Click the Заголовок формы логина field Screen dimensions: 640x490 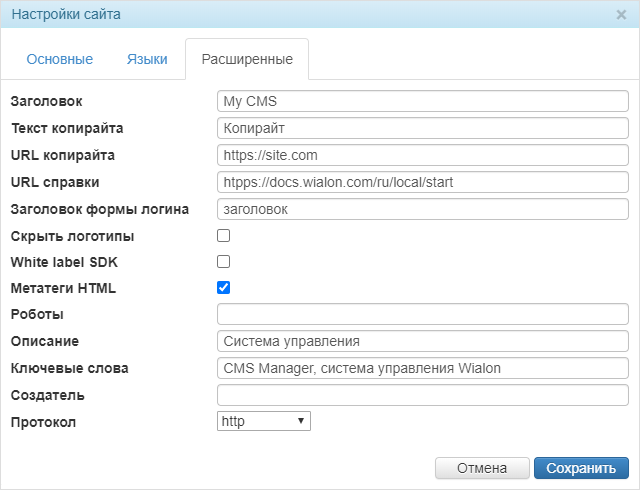click(422, 209)
